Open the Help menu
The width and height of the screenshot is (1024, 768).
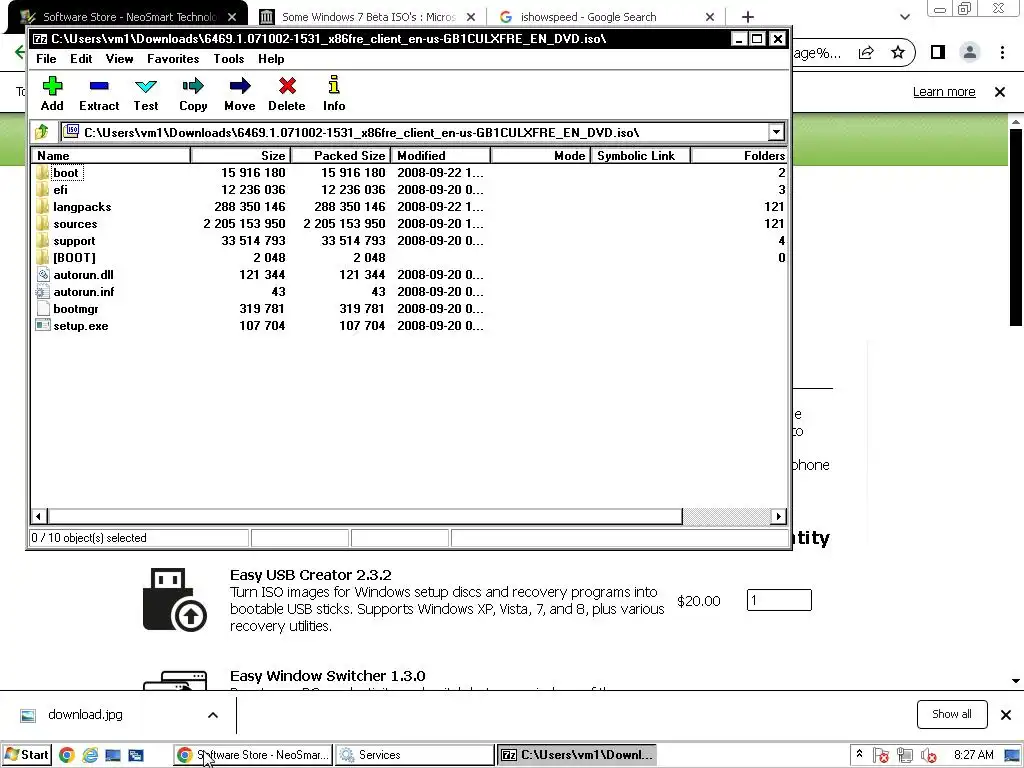[x=271, y=59]
